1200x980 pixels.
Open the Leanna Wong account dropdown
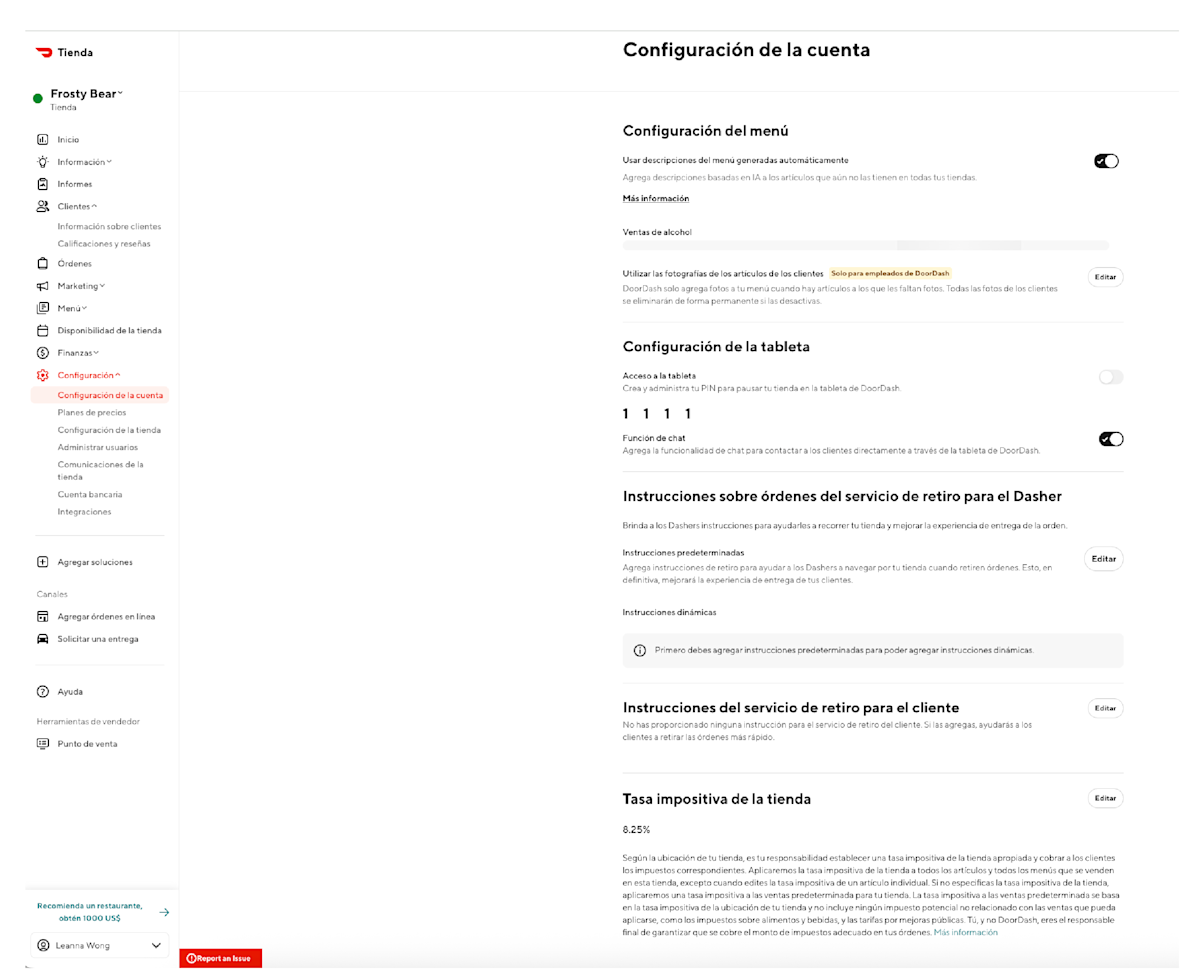99,944
